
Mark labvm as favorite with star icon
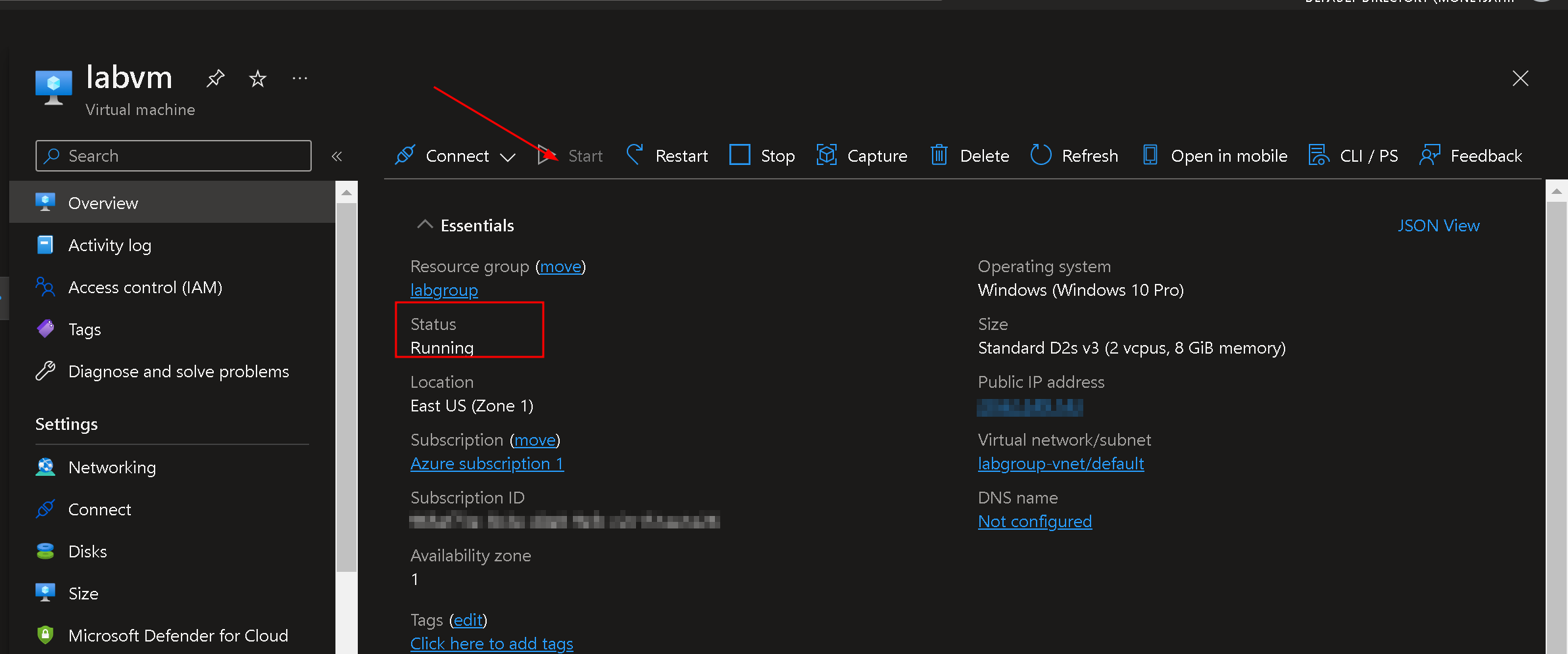click(257, 79)
